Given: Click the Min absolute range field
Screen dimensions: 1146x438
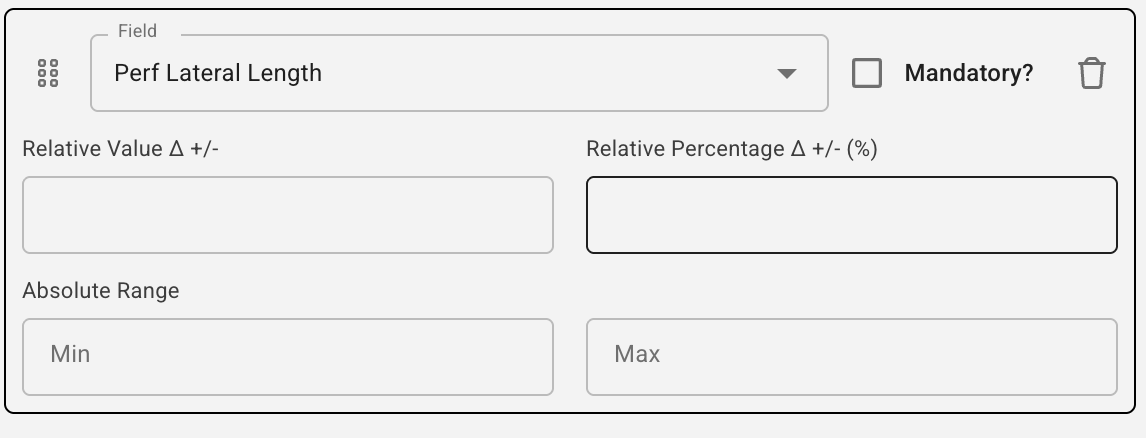Looking at the screenshot, I should pyautogui.click(x=288, y=357).
